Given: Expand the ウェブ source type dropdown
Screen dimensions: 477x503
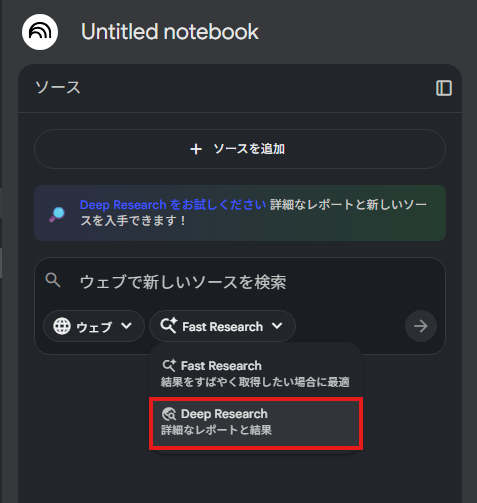Looking at the screenshot, I should 94,326.
